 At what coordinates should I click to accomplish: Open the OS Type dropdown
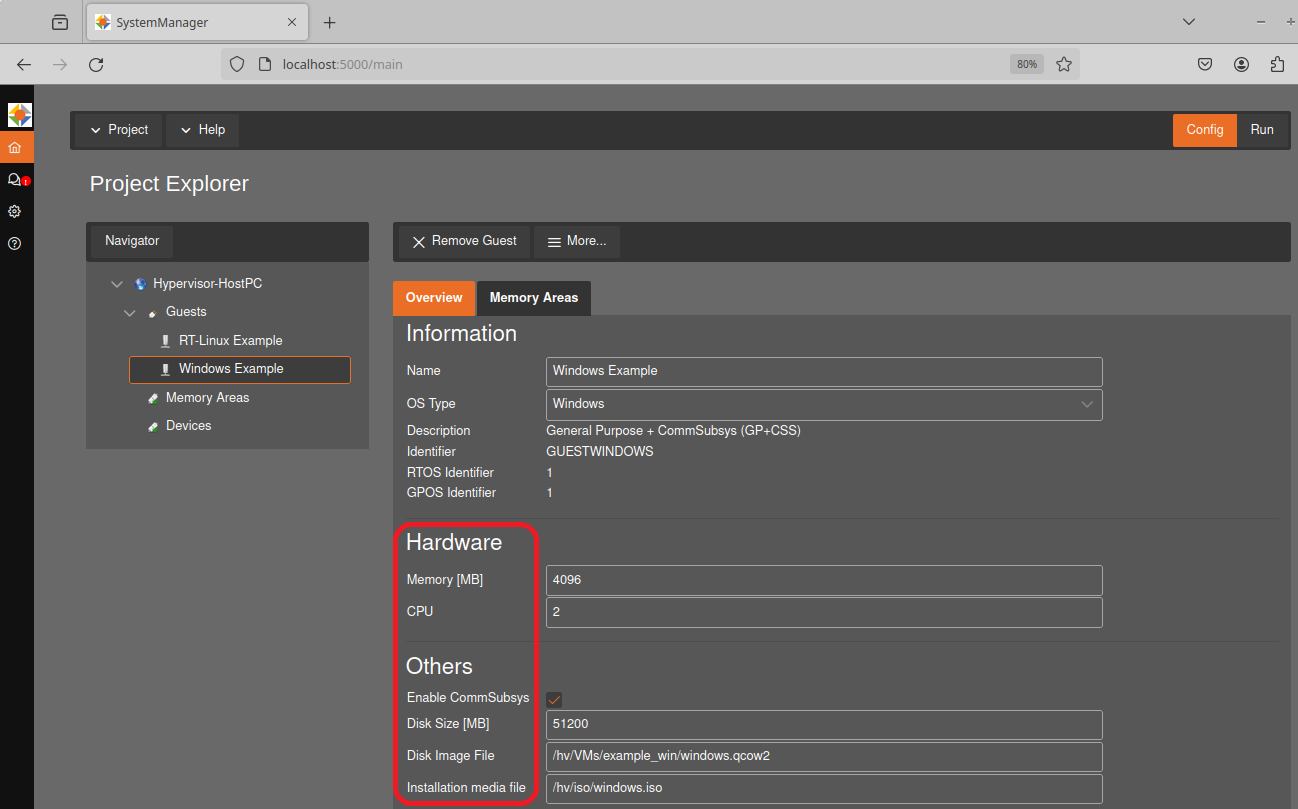coord(823,404)
